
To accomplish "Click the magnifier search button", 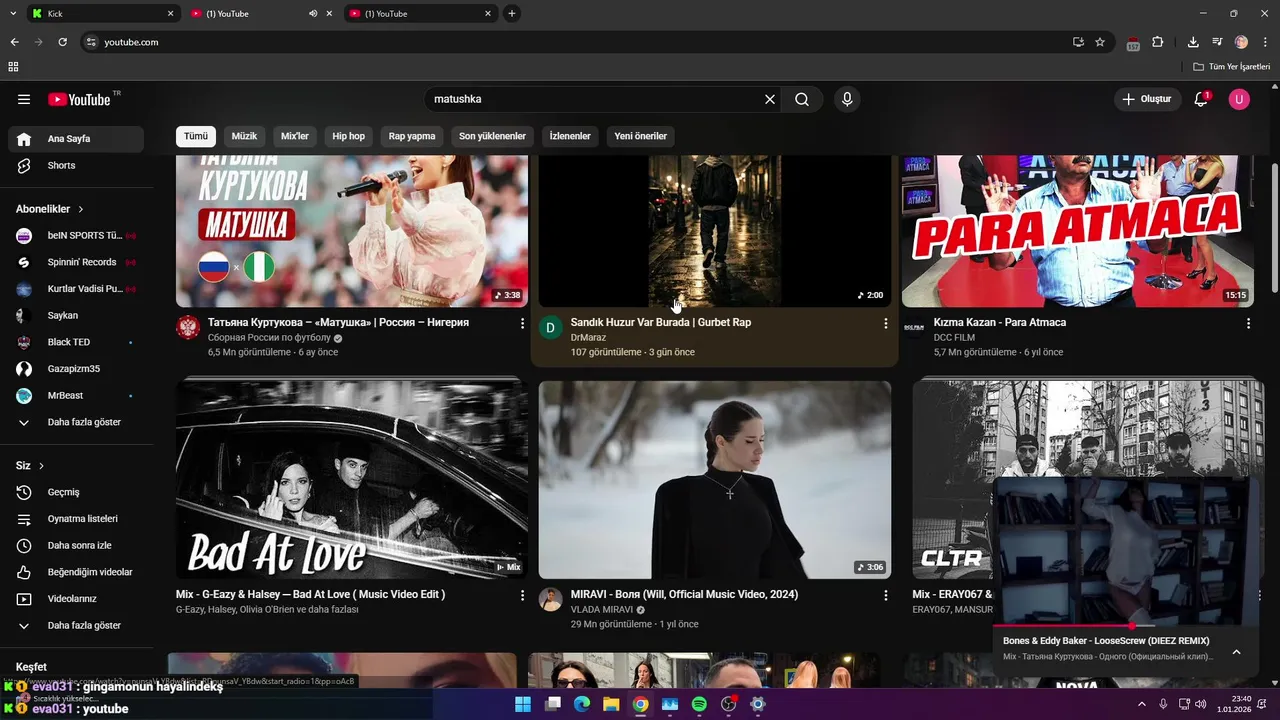I will coord(802,99).
